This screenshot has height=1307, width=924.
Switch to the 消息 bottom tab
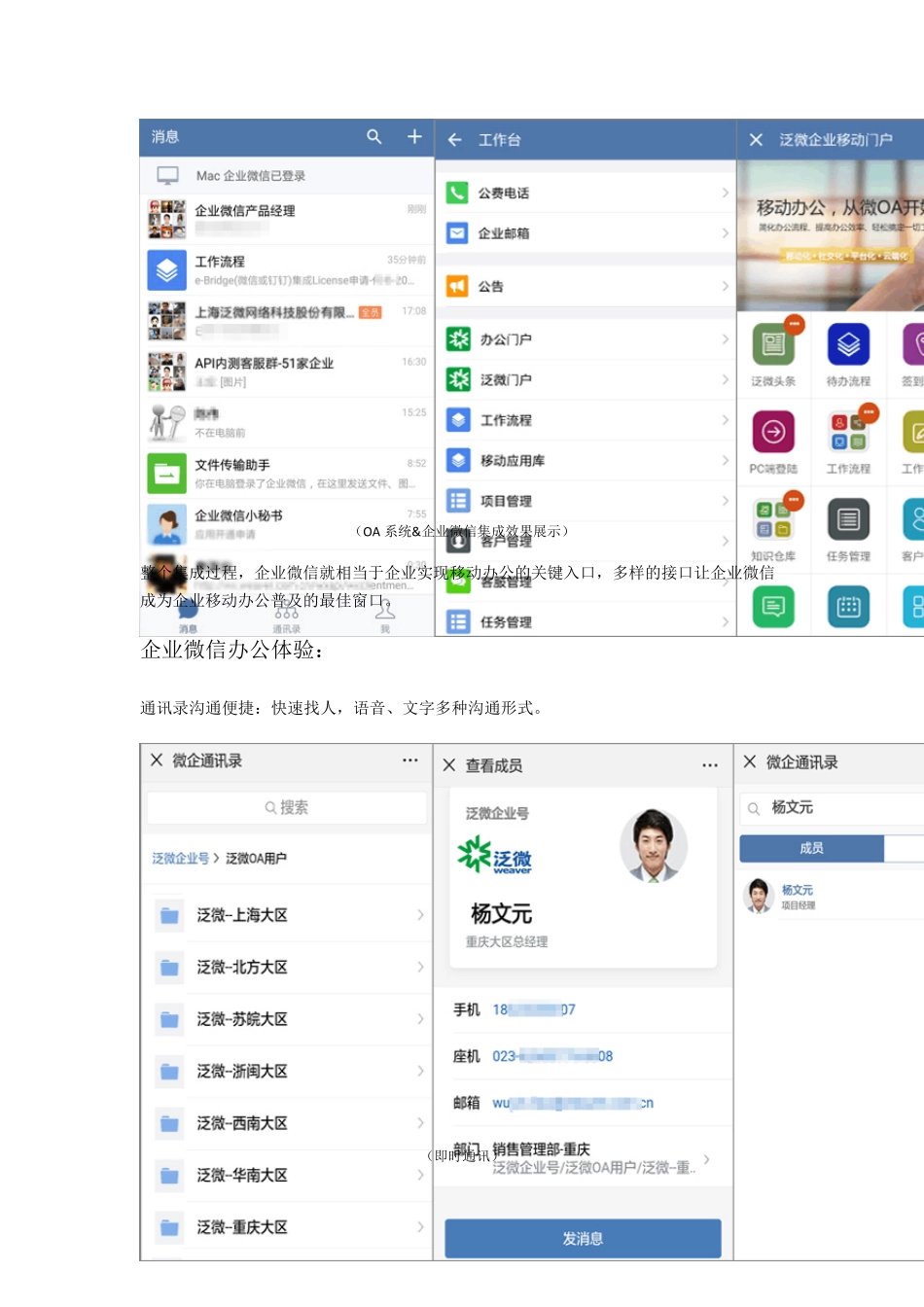point(188,617)
